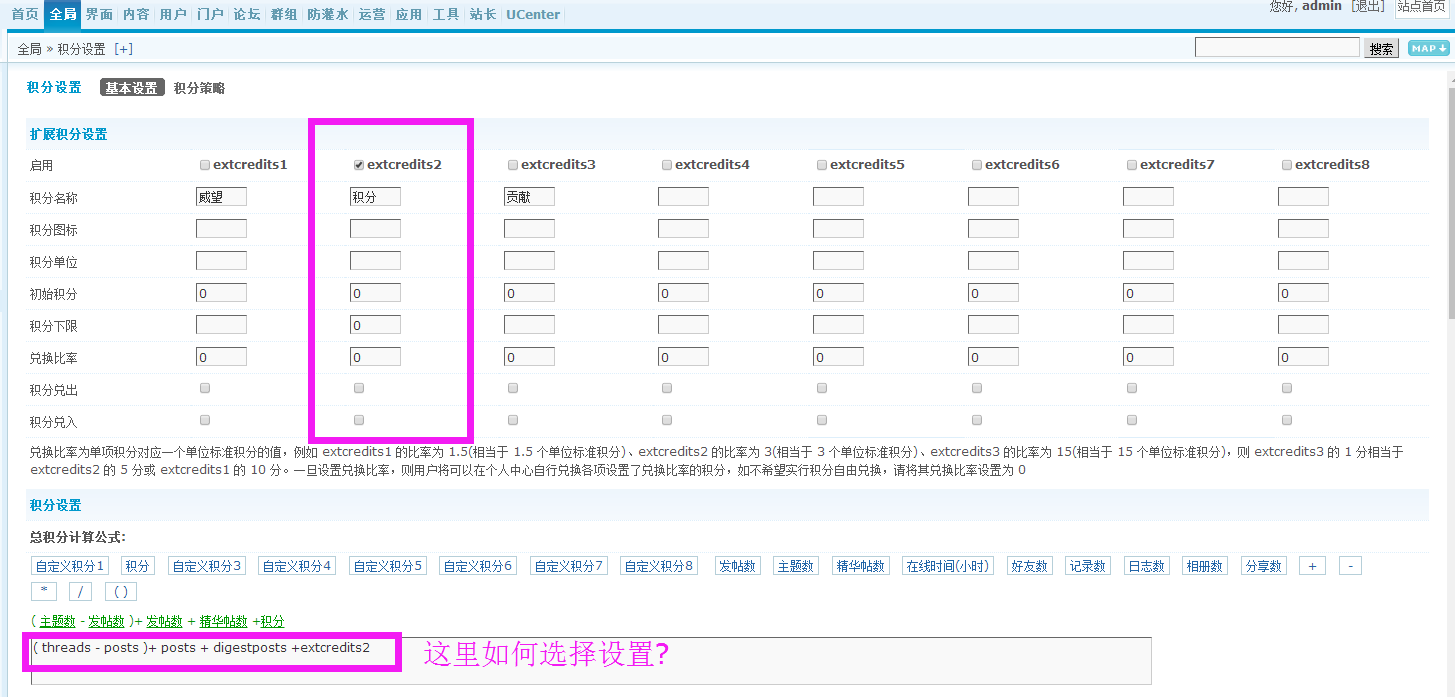Viewport: 1455px width, 697px height.
Task: Click the [+] add shortcut link
Action: click(x=123, y=49)
